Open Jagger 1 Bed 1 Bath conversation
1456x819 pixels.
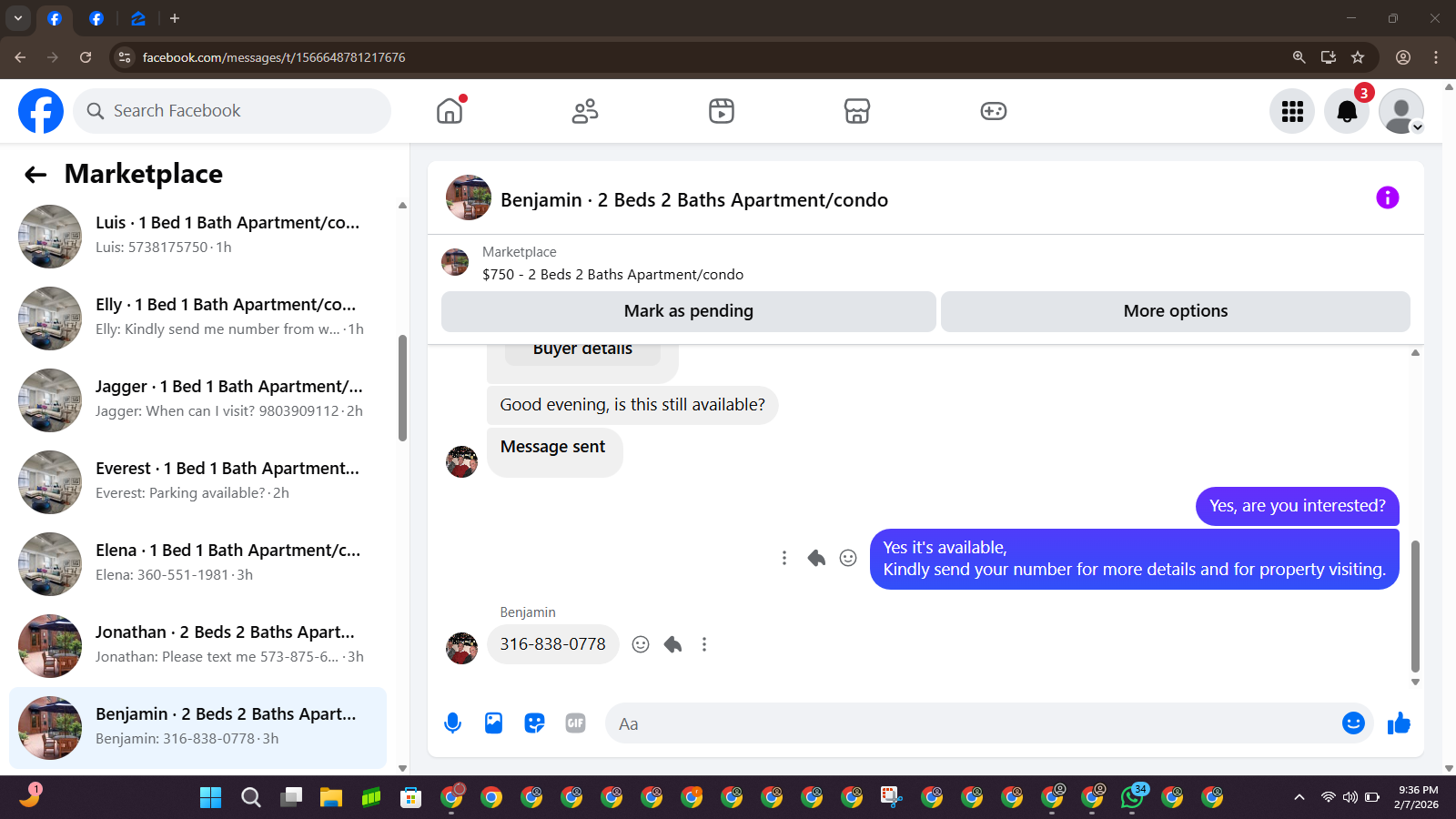(198, 400)
